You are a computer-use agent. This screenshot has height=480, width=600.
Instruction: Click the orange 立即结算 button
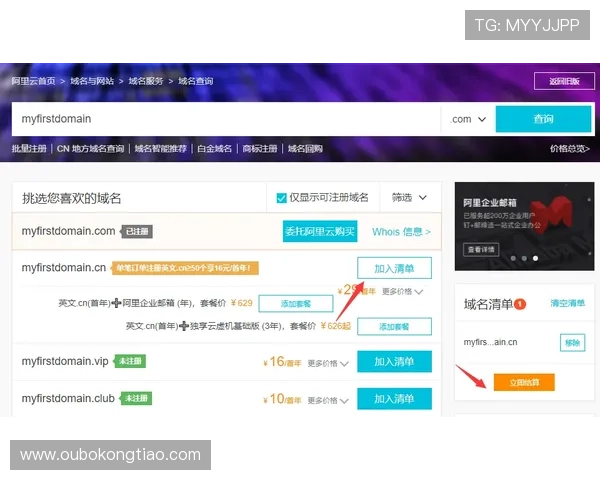coord(524,382)
